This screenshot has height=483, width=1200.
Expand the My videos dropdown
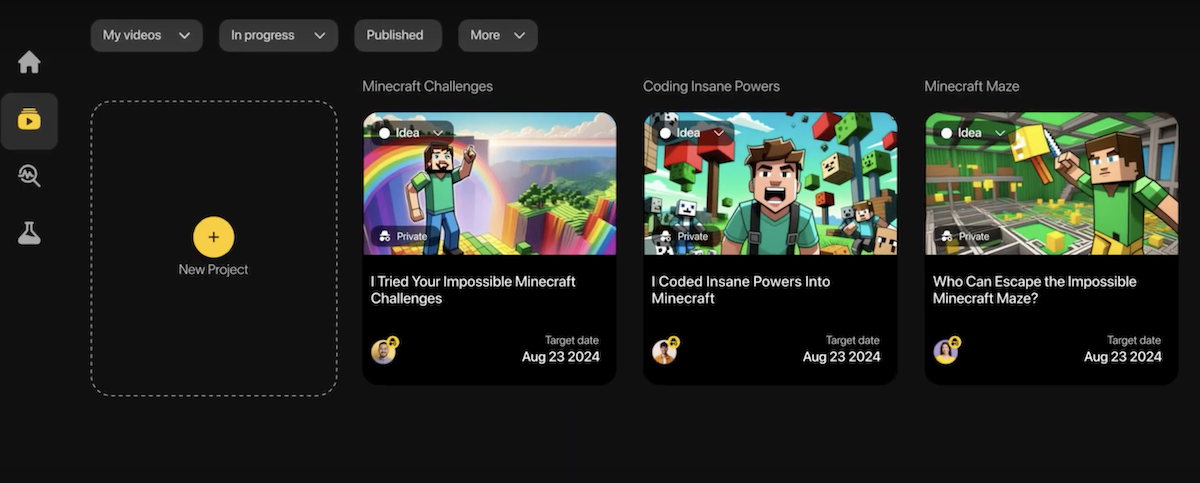pos(146,35)
